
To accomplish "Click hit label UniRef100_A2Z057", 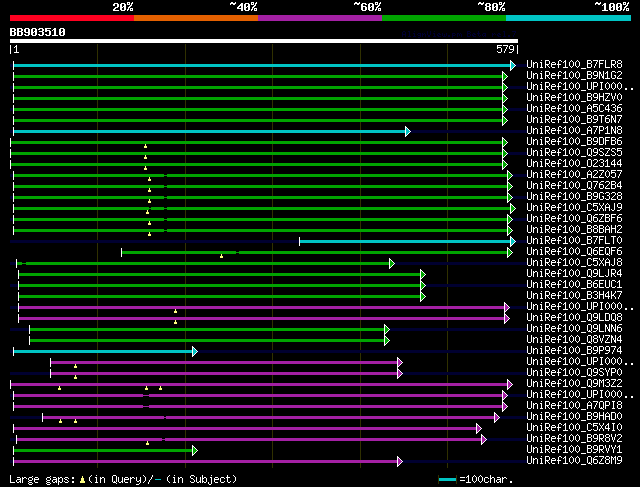I will point(574,175).
